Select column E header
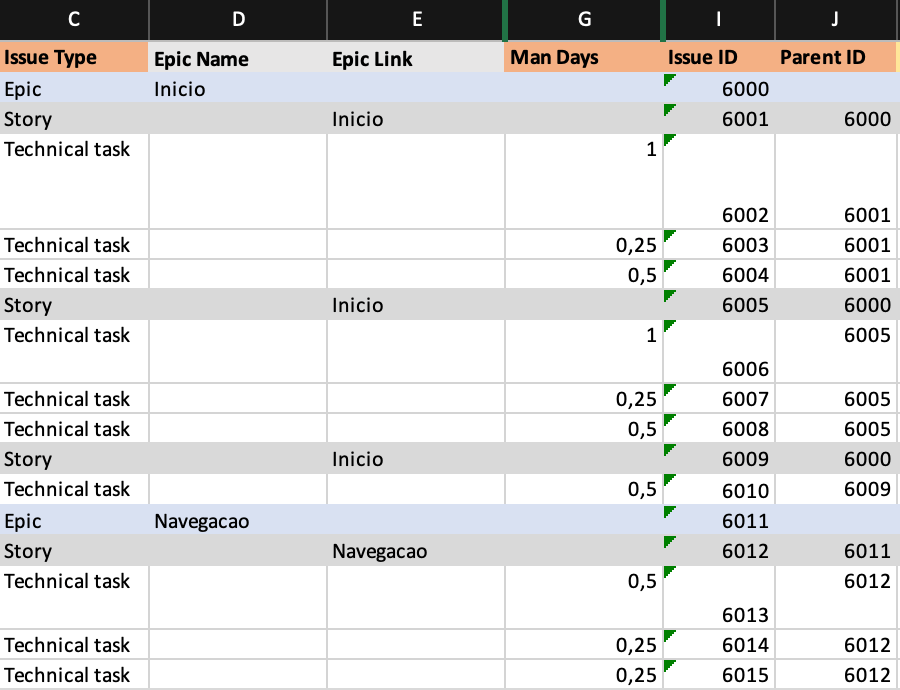Viewport: 900px width, 690px height. [x=416, y=20]
